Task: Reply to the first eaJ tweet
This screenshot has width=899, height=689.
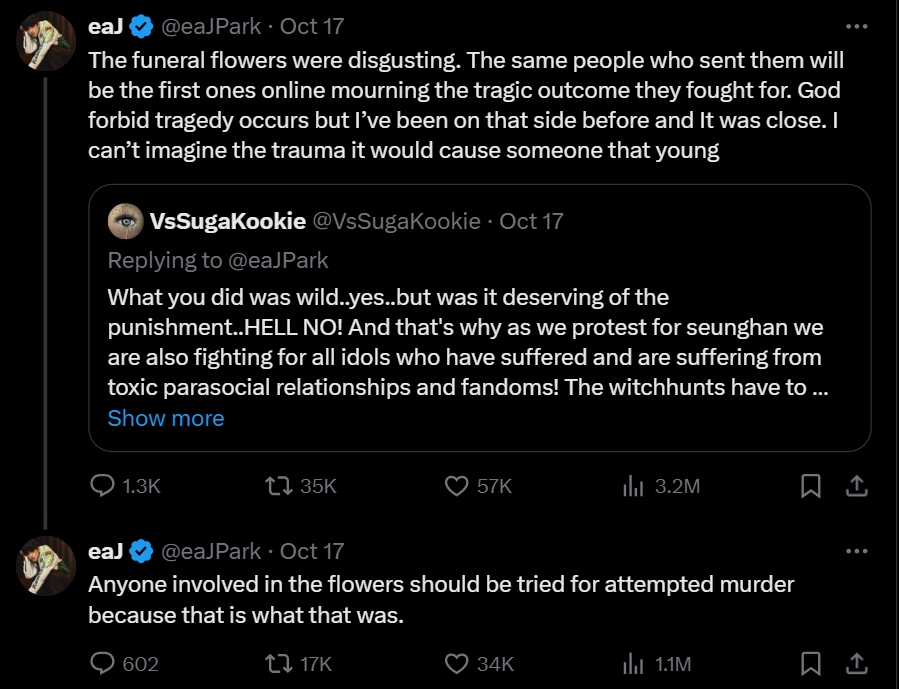Action: (103, 486)
